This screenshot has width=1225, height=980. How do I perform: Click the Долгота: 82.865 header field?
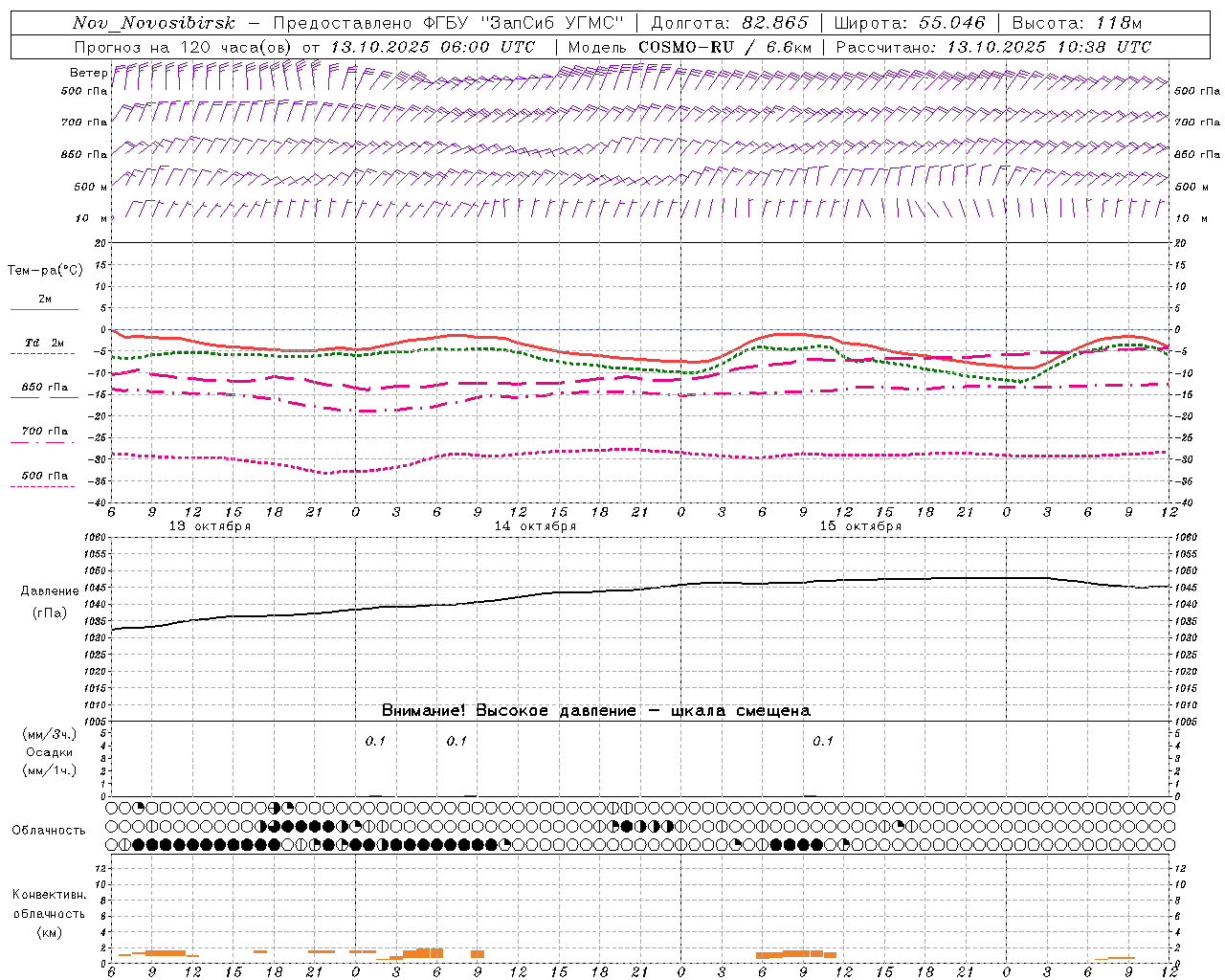pyautogui.click(x=729, y=23)
